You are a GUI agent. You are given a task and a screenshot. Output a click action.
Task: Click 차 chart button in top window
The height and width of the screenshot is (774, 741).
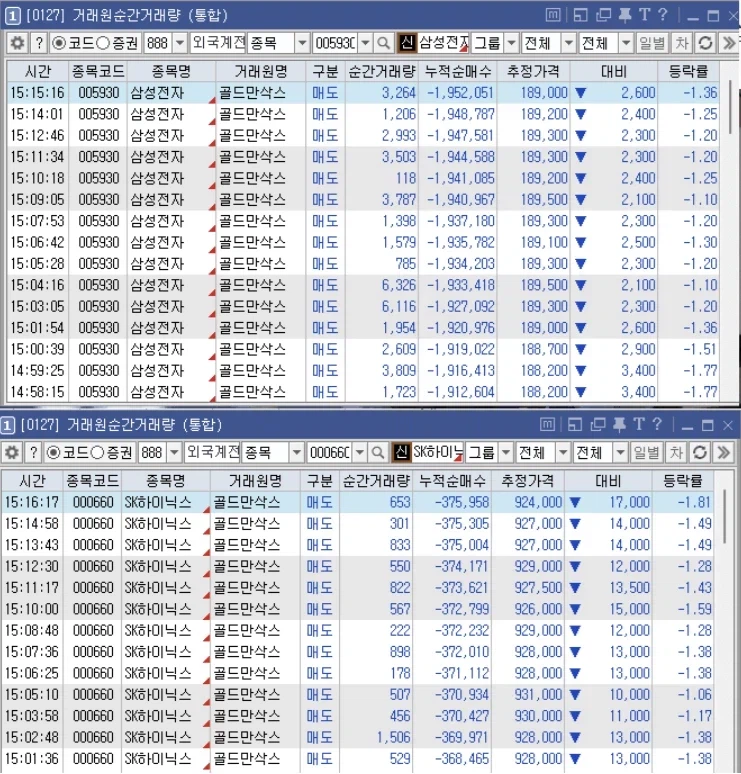pos(682,43)
